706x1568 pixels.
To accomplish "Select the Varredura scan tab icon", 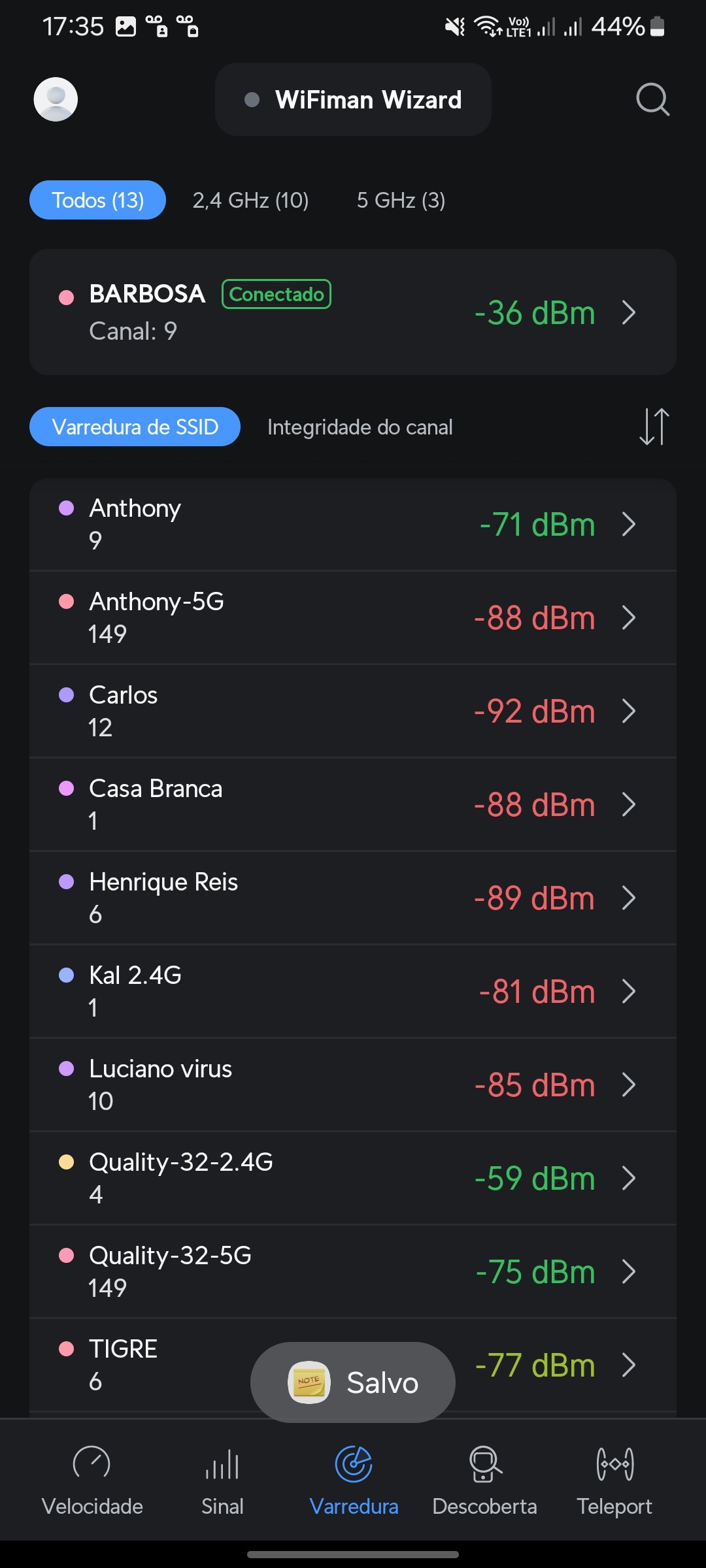I will point(354,1465).
